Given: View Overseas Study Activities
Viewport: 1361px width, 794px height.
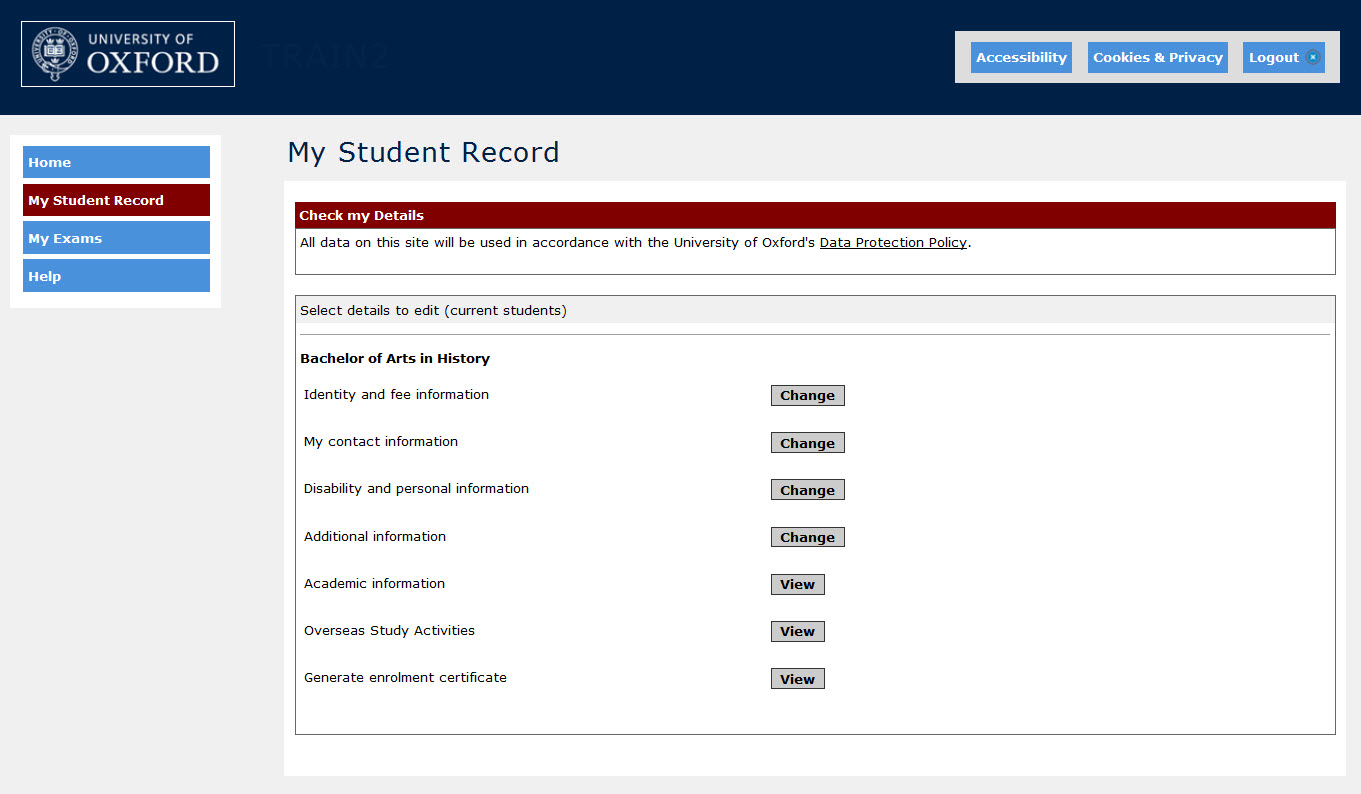Looking at the screenshot, I should 797,631.
